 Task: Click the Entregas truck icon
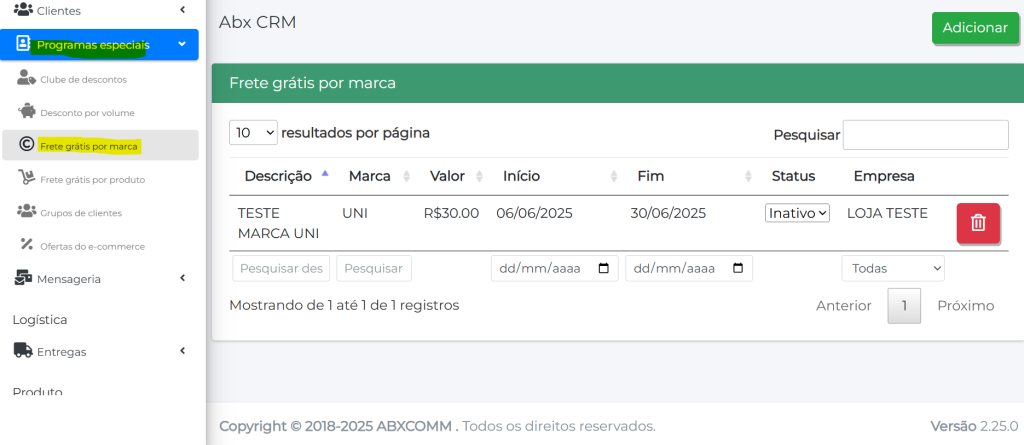[22, 351]
